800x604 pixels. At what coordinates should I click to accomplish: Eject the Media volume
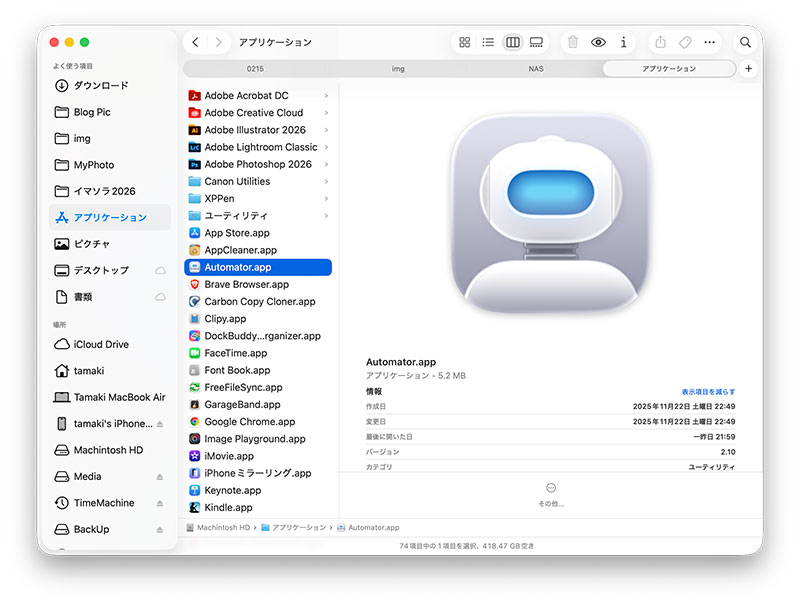point(160,477)
